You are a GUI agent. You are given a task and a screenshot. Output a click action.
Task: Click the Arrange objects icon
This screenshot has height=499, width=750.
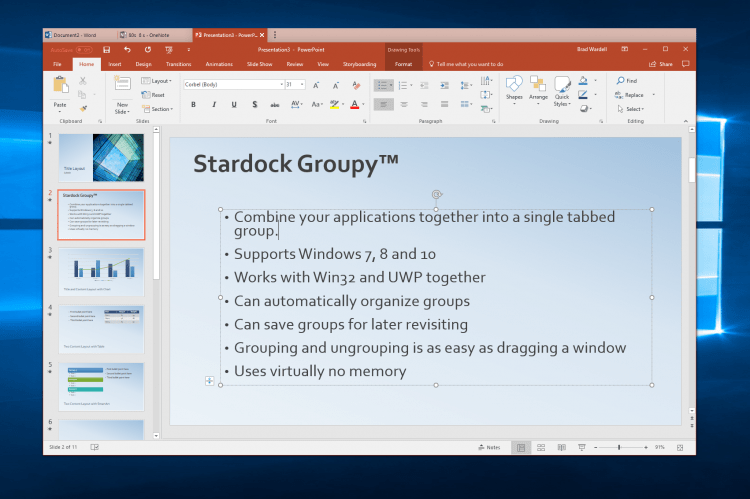(539, 89)
